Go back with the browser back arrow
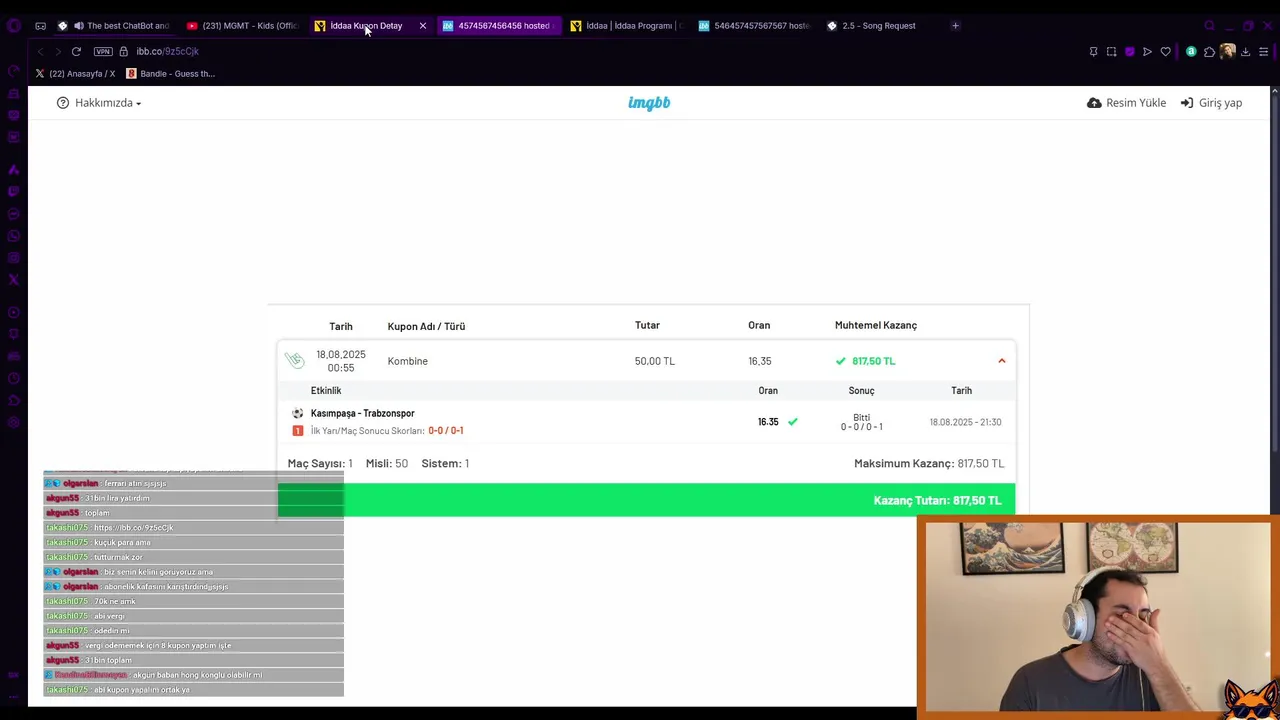Viewport: 1280px width, 720px height. [x=40, y=51]
